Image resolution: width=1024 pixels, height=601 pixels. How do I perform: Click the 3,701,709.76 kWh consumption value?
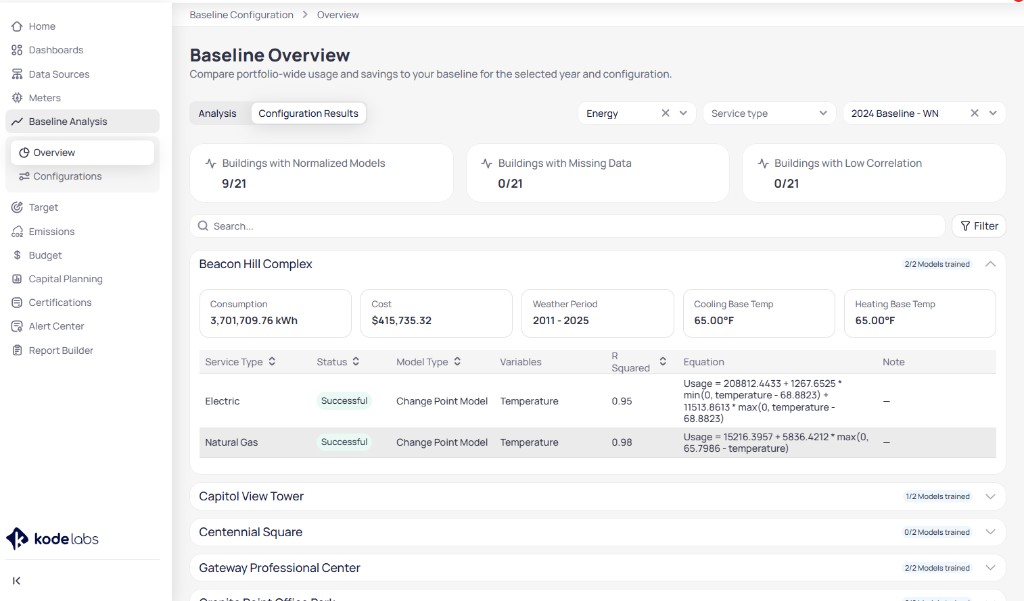tap(253, 321)
